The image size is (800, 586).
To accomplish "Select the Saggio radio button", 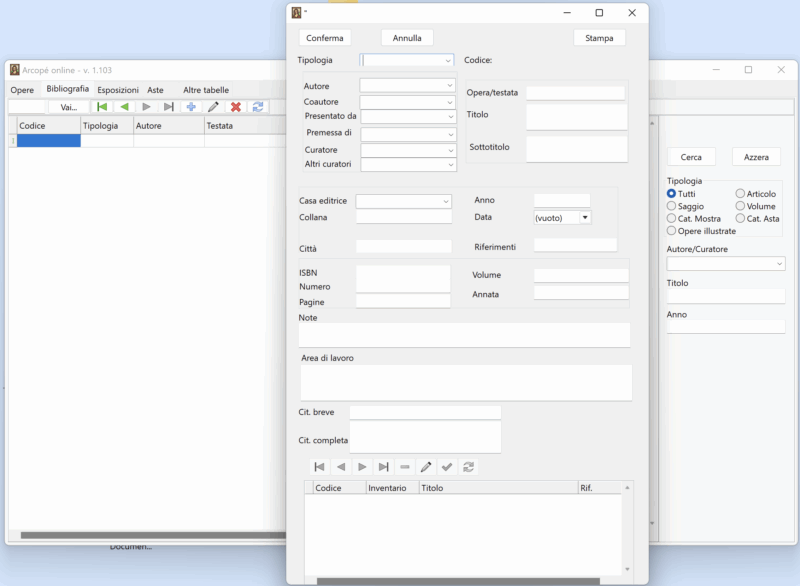I will (x=672, y=206).
